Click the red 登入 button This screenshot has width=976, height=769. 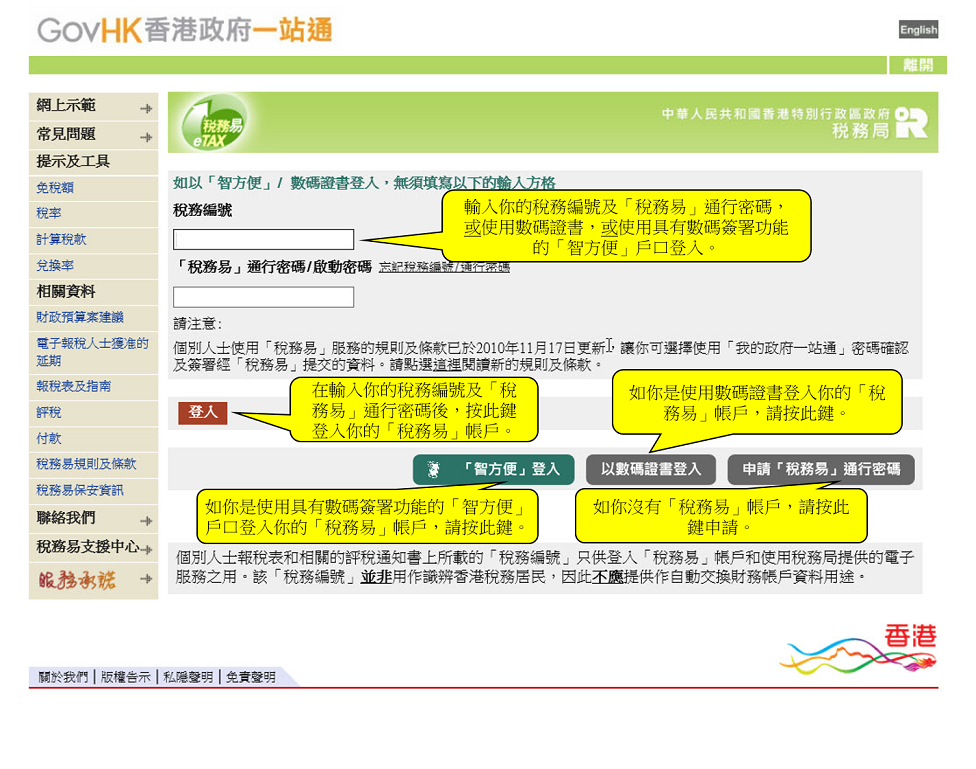click(203, 412)
